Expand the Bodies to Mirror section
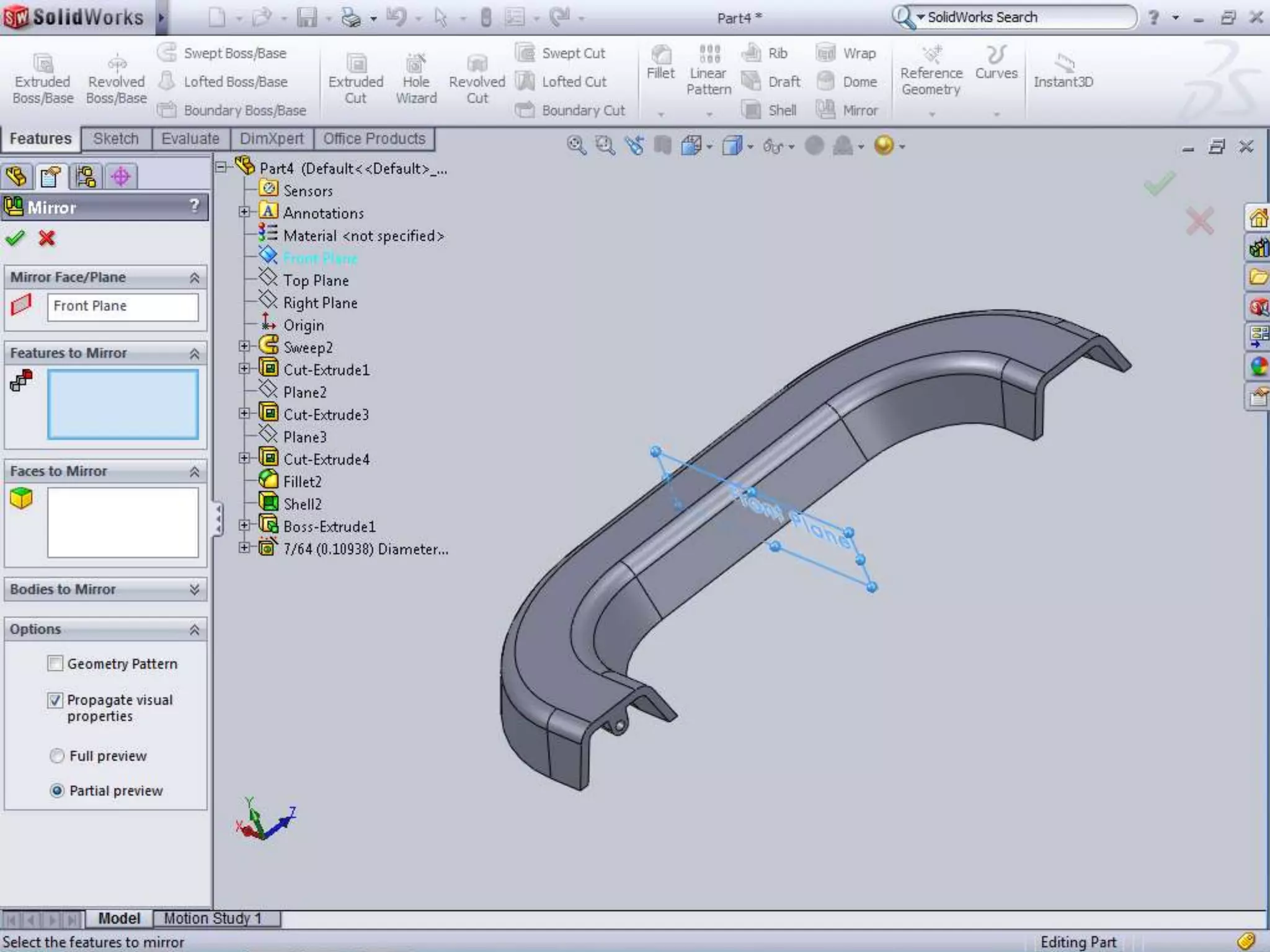Screen dimensions: 1270x952 [194, 589]
